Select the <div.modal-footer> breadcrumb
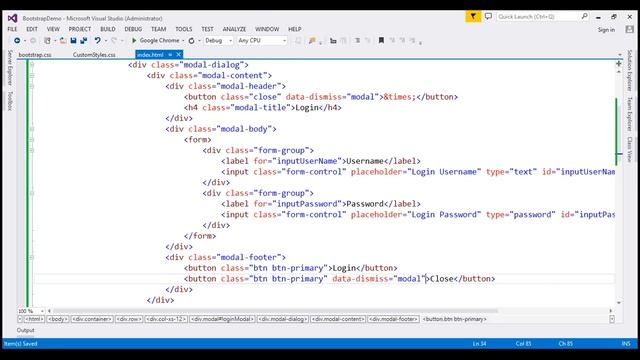The width and height of the screenshot is (640, 360). coord(393,319)
